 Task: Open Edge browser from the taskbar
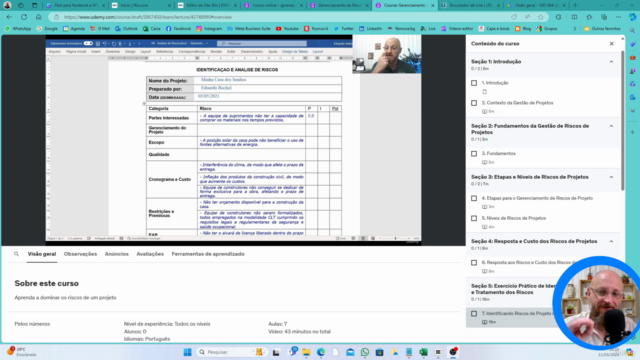click(321, 352)
